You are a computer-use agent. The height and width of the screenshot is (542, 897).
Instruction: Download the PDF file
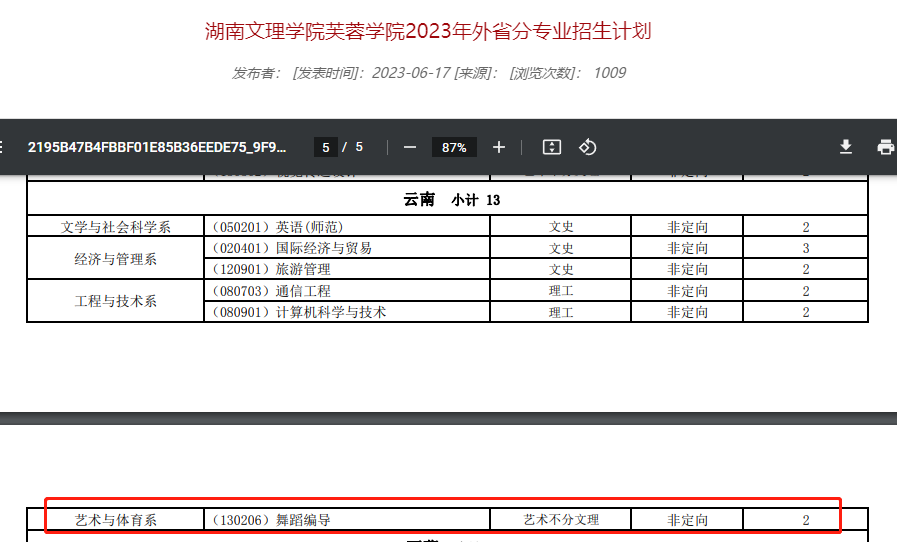click(x=846, y=147)
